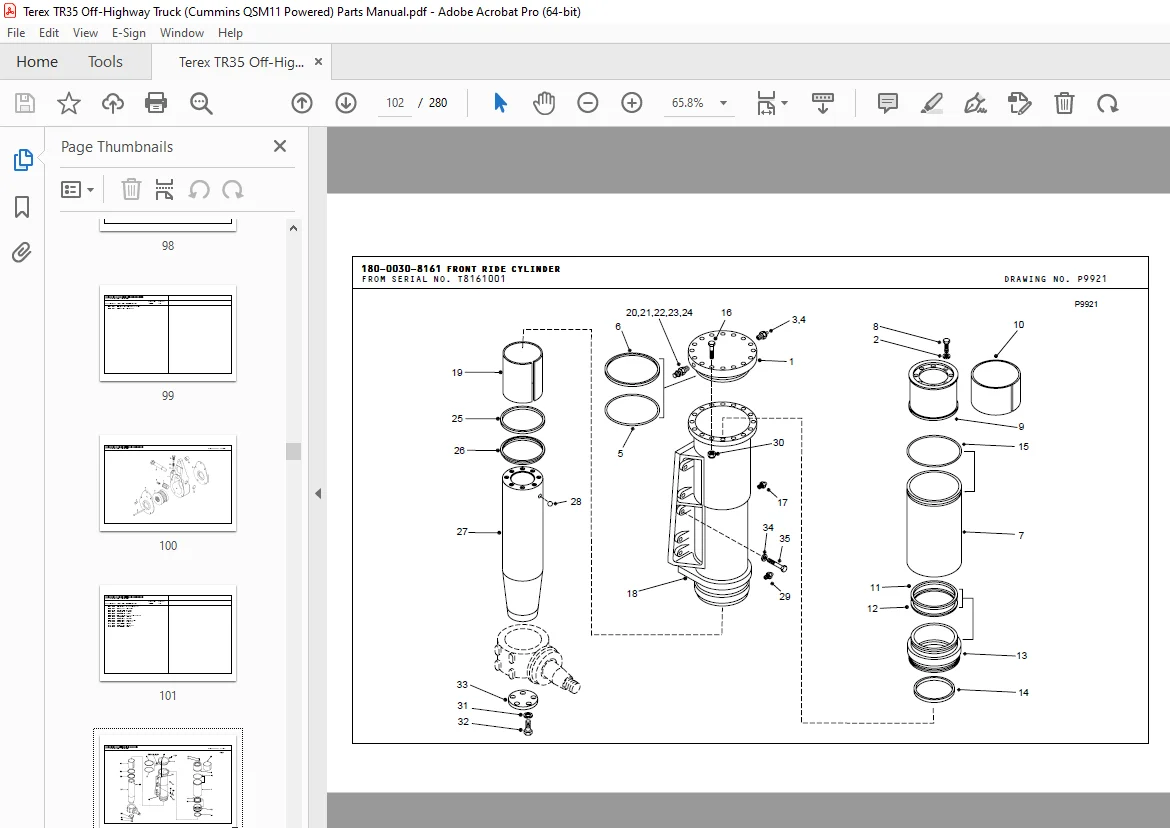1170x828 pixels.
Task: Select page 99 thumbnail
Action: (x=168, y=333)
